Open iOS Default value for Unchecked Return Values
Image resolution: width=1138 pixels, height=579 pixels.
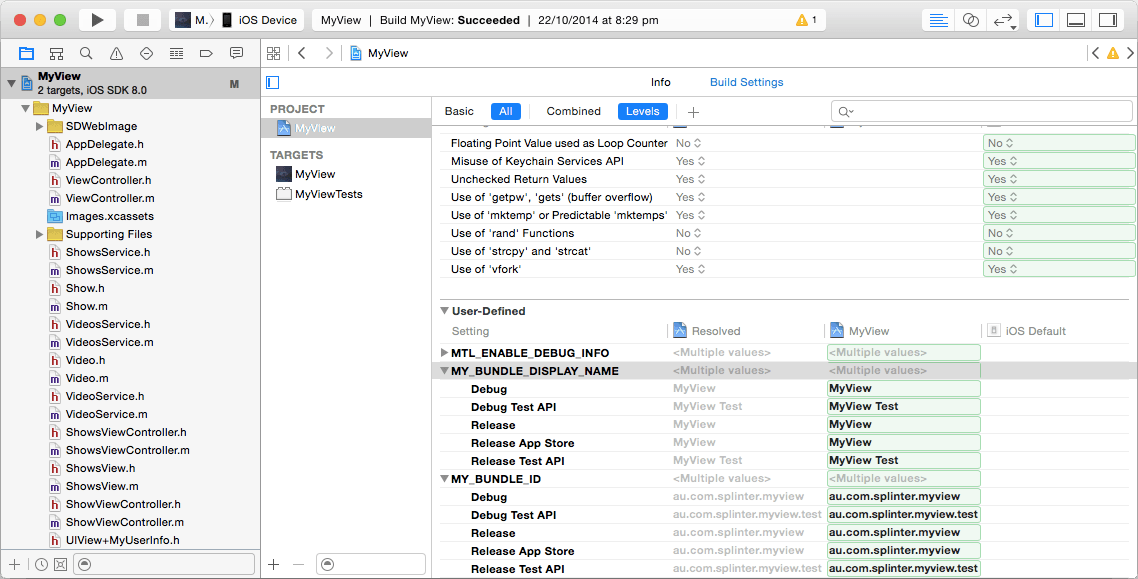click(1060, 179)
